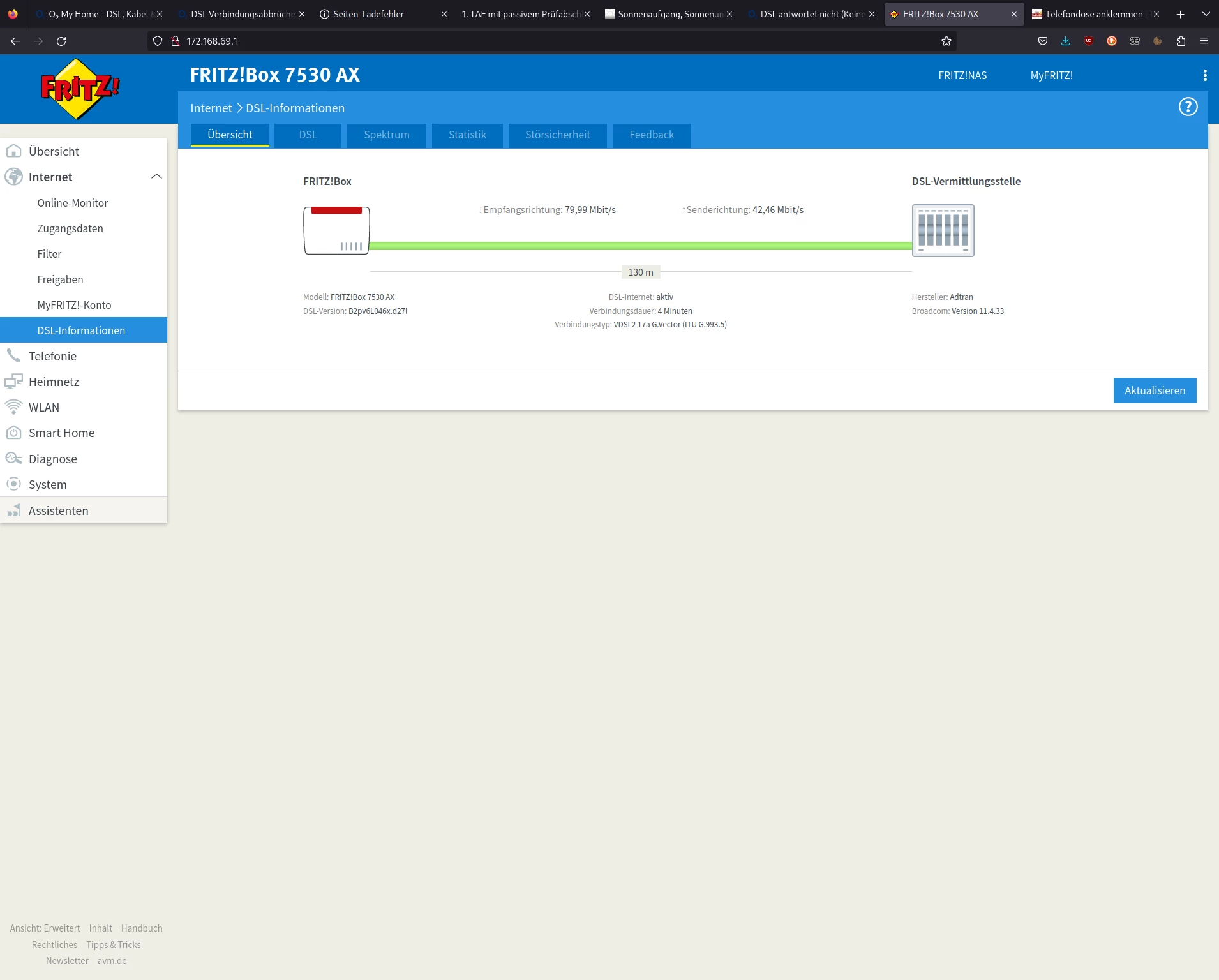This screenshot has height=980, width=1219.
Task: Open the Handbuch link in footer
Action: coord(142,928)
